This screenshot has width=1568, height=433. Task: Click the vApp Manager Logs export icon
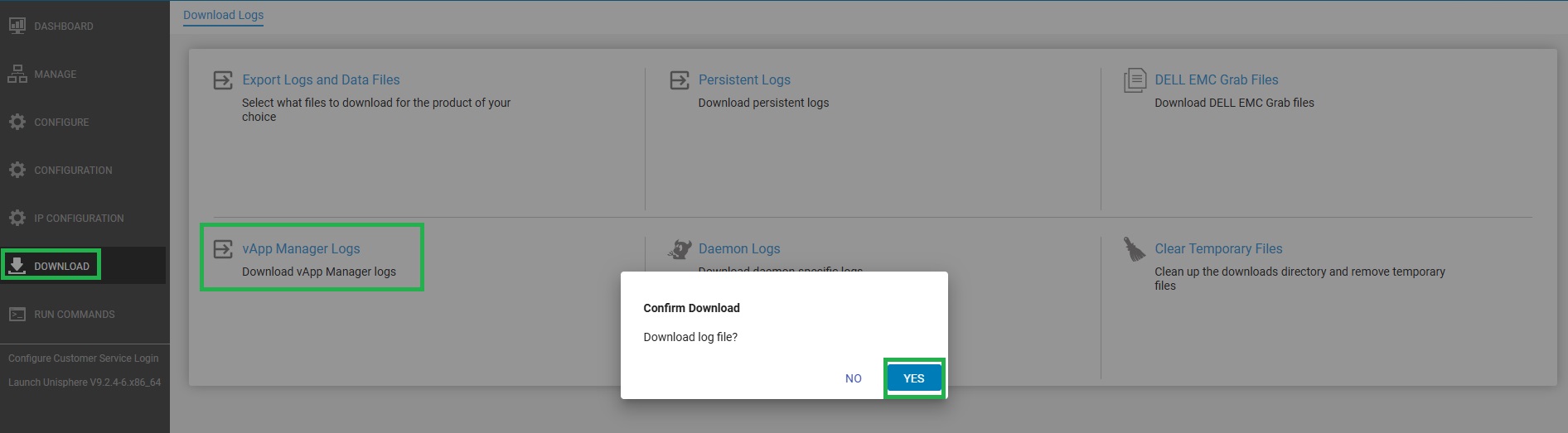click(223, 249)
